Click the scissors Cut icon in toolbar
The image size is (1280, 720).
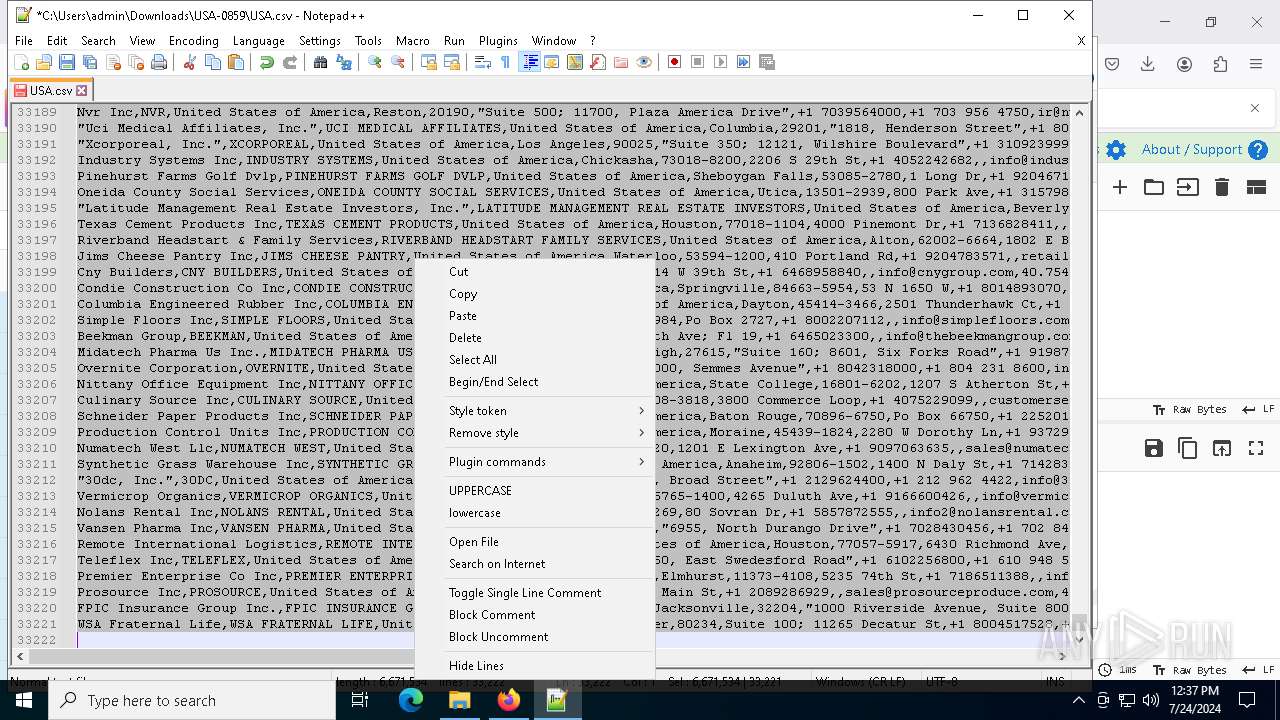[189, 62]
